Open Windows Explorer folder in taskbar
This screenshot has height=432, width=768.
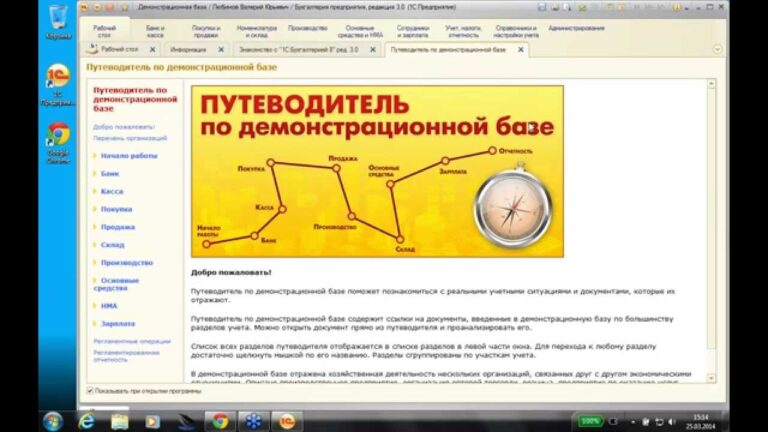tap(119, 420)
